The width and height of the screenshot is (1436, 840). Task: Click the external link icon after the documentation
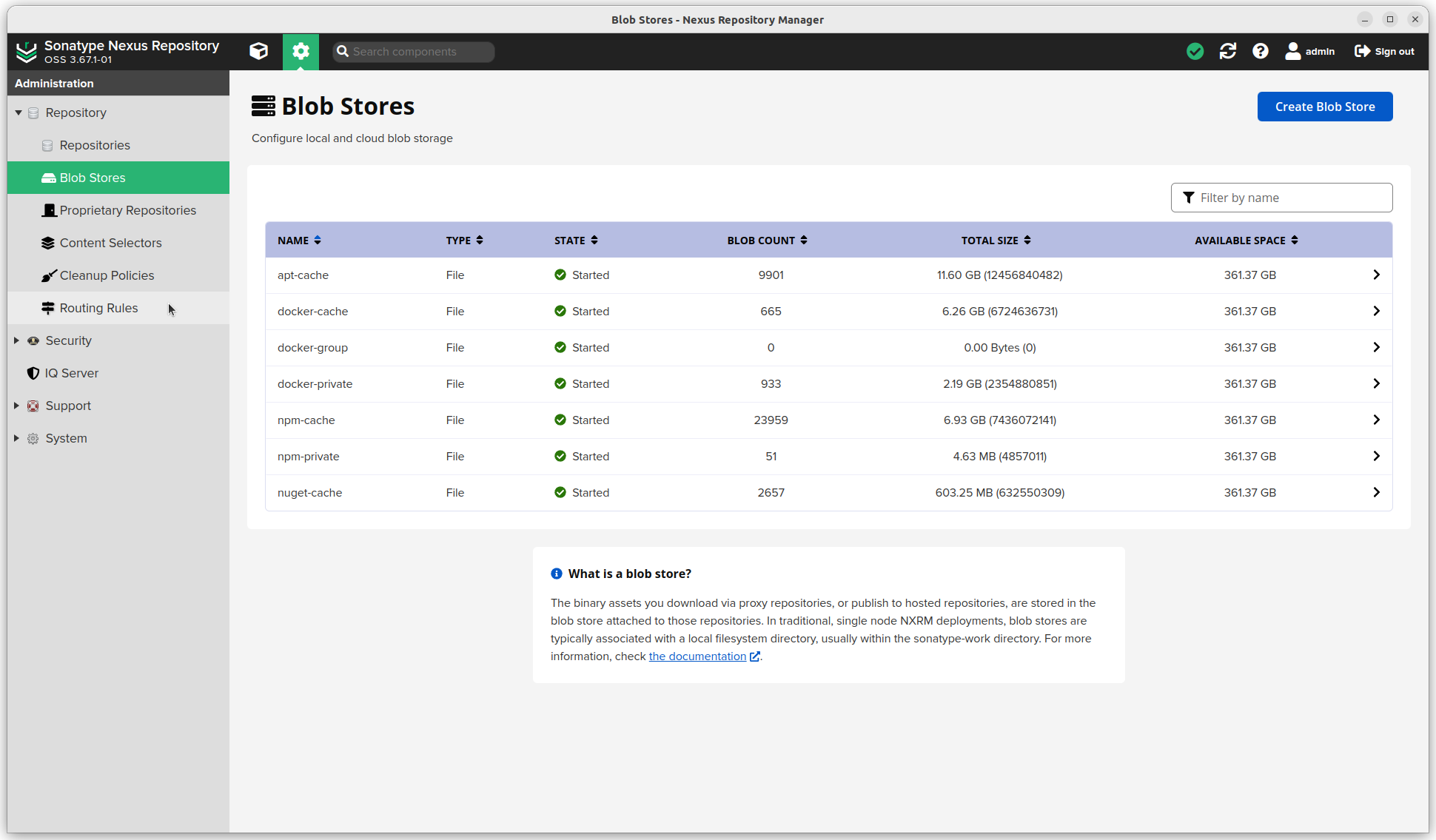(x=755, y=656)
